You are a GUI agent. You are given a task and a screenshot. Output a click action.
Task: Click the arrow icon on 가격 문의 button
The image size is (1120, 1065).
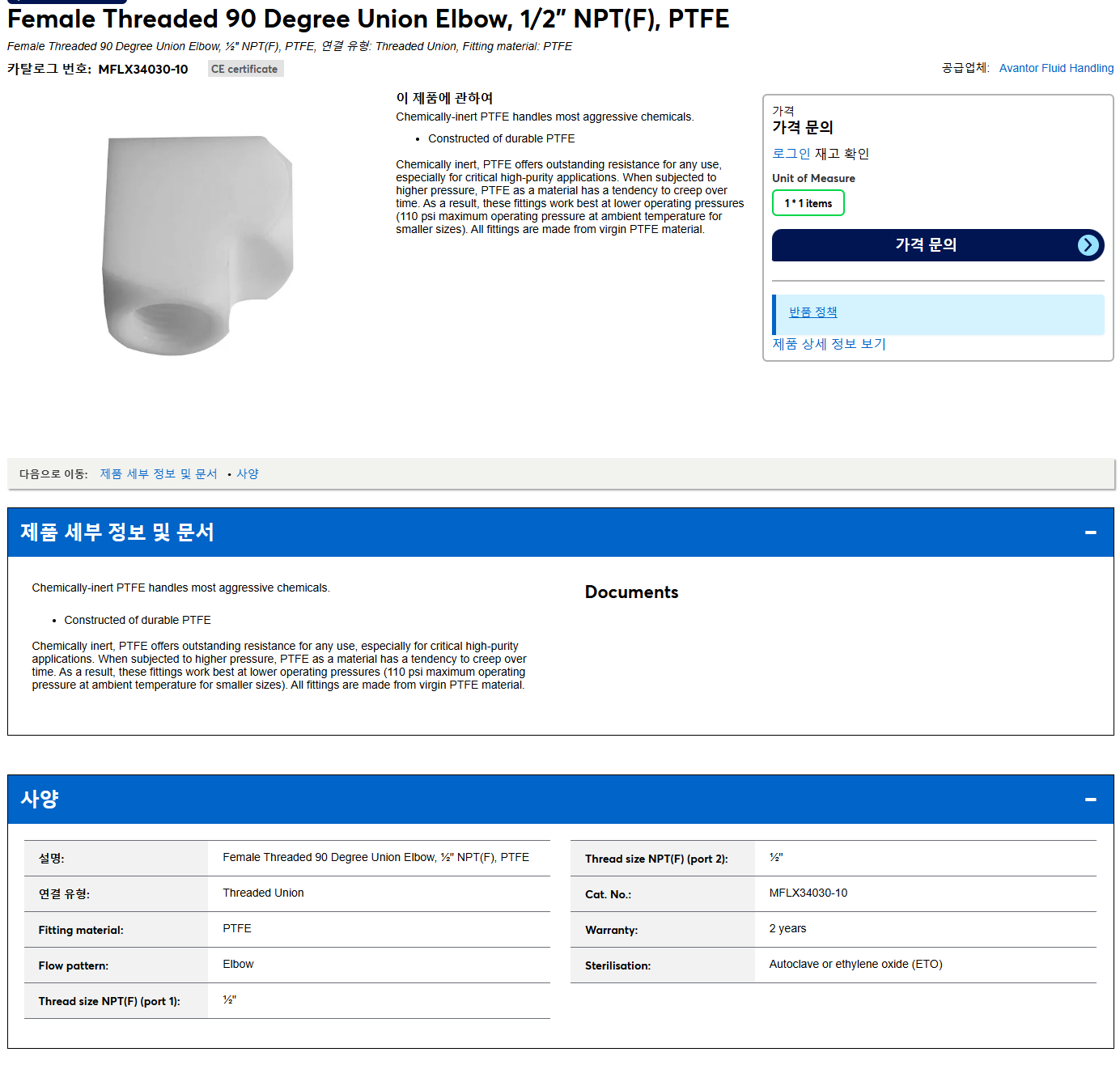tap(1088, 245)
